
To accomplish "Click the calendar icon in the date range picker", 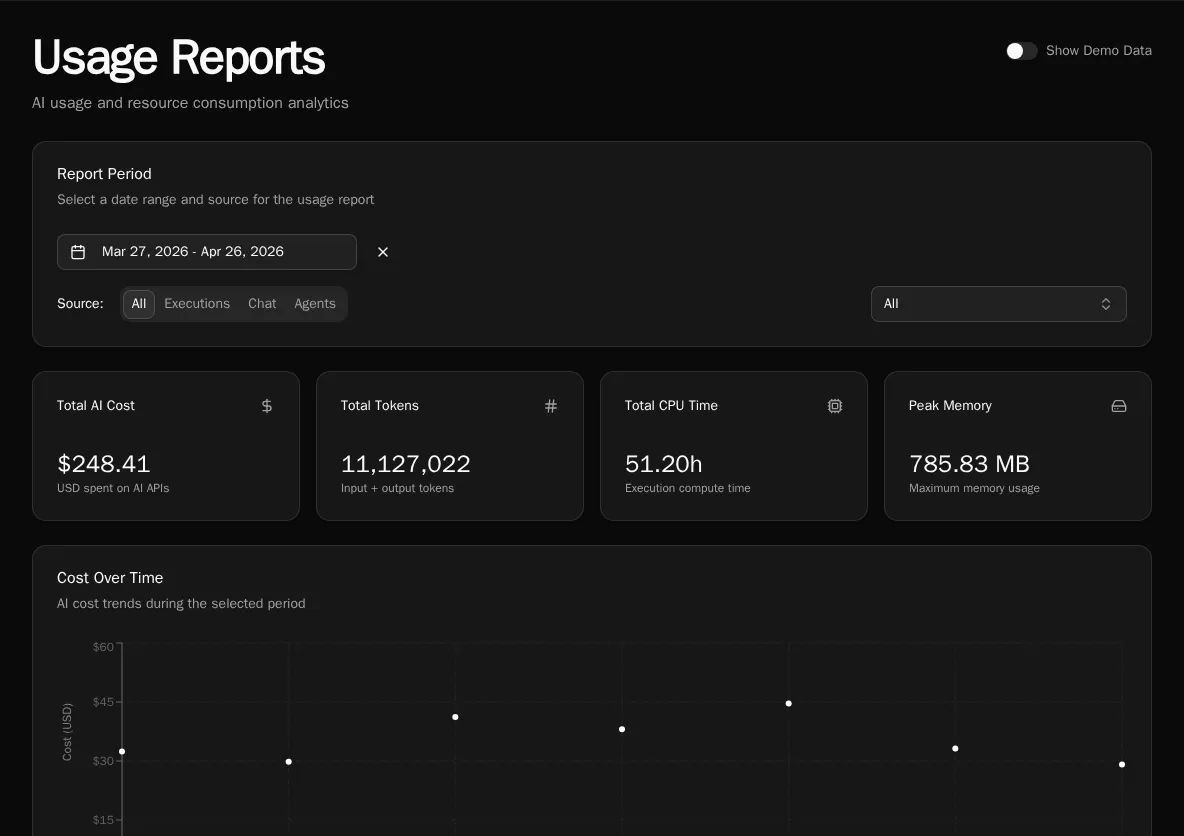I will 78,251.
